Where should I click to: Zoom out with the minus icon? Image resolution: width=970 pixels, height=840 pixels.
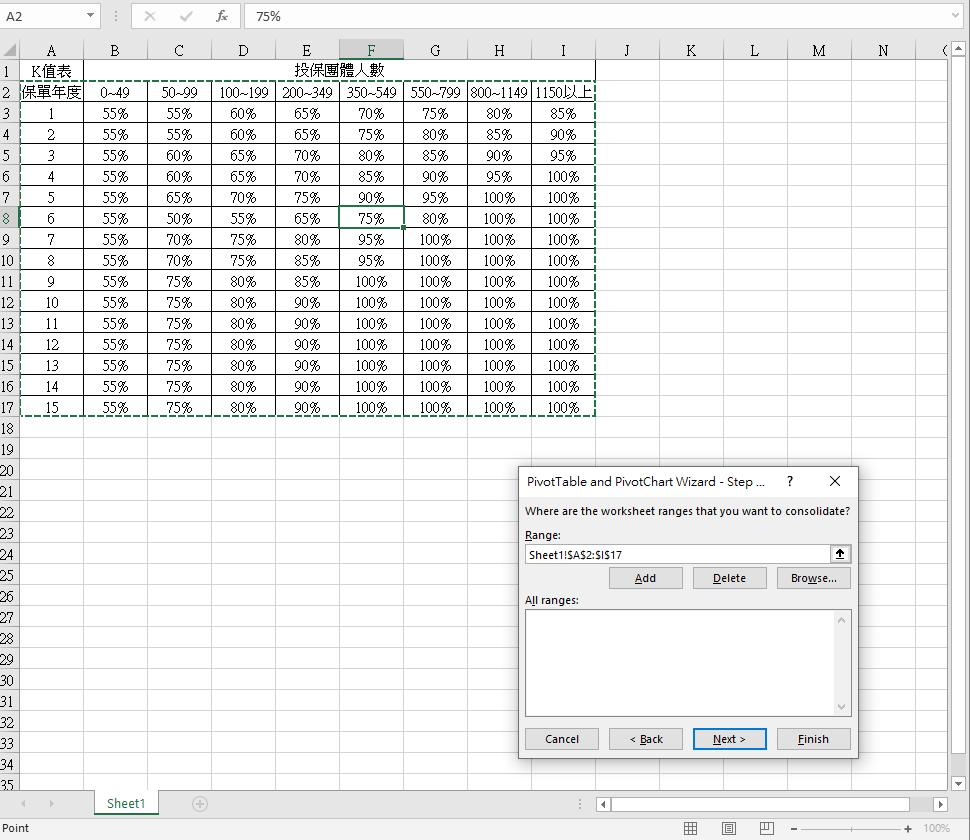tap(794, 829)
